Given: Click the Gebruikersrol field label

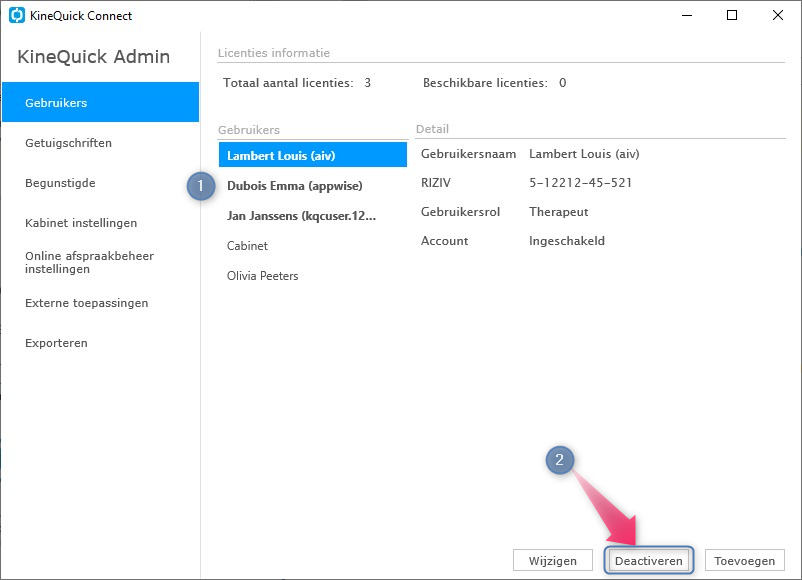Looking at the screenshot, I should pos(460,212).
